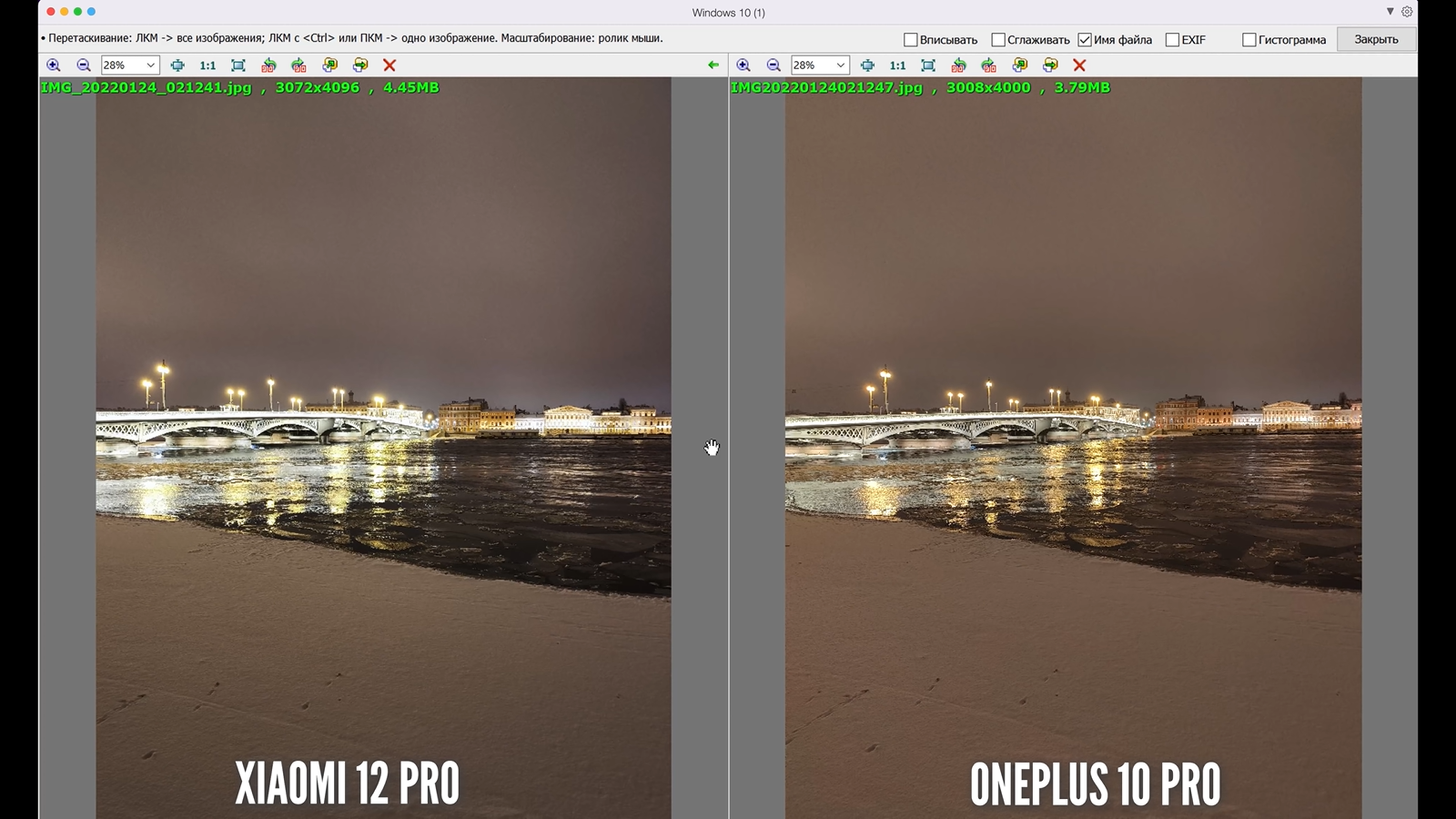Open settings gear in title bar
1456x819 pixels.
click(x=1407, y=12)
